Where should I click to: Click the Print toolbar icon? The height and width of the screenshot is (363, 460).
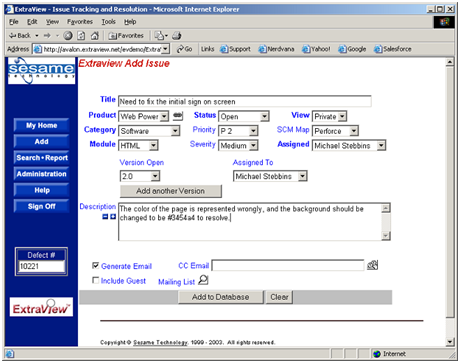point(177,35)
